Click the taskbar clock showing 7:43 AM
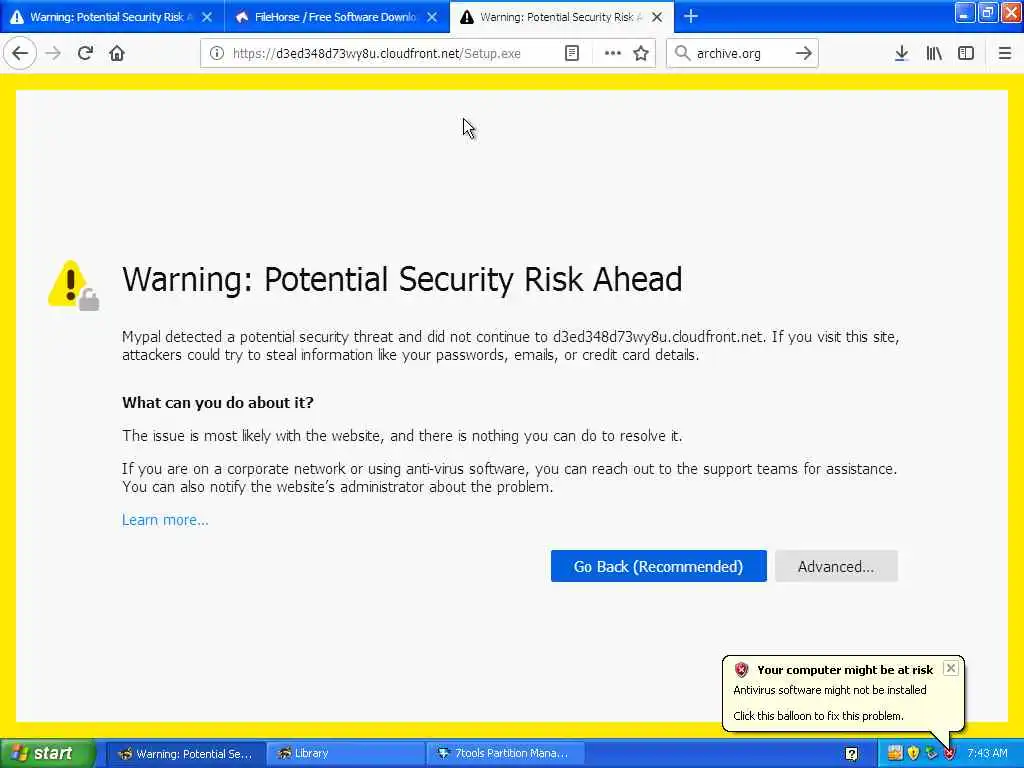The height and width of the screenshot is (768, 1024). (x=987, y=754)
